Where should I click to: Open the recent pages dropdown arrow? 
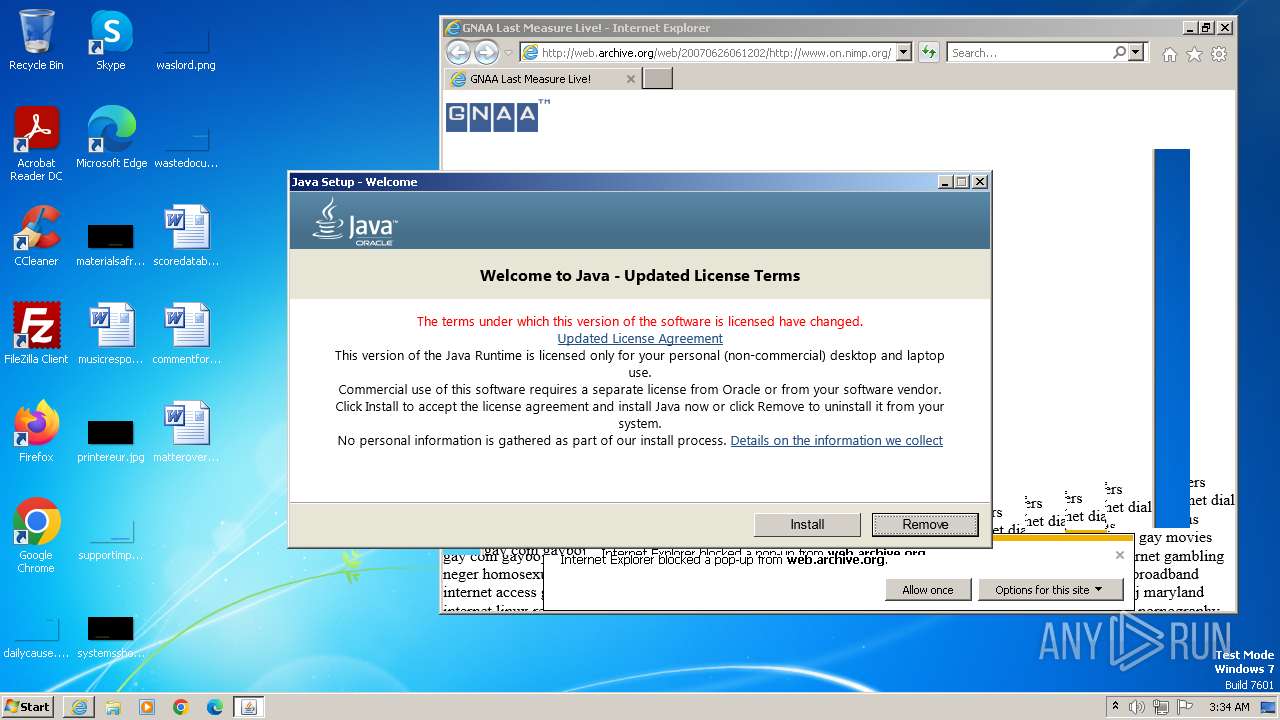(508, 53)
